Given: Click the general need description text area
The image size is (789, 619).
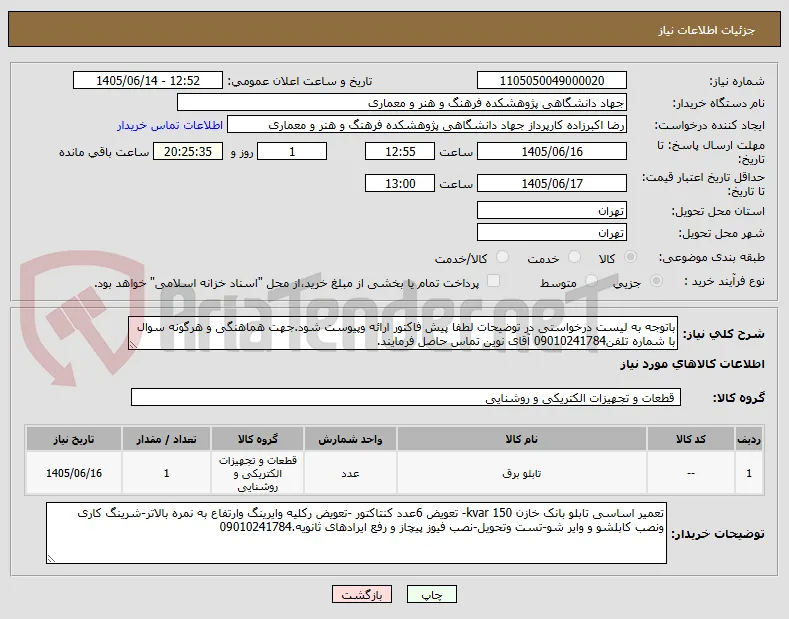Looking at the screenshot, I should click(403, 333).
